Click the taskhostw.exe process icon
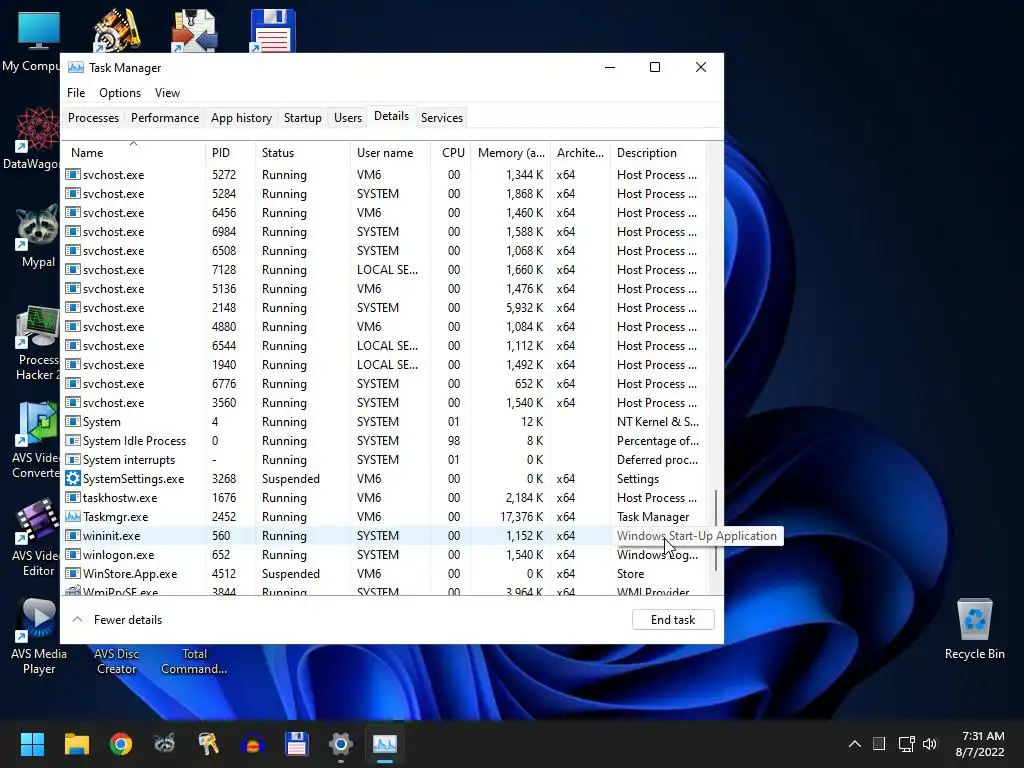The image size is (1024, 768). (x=73, y=498)
